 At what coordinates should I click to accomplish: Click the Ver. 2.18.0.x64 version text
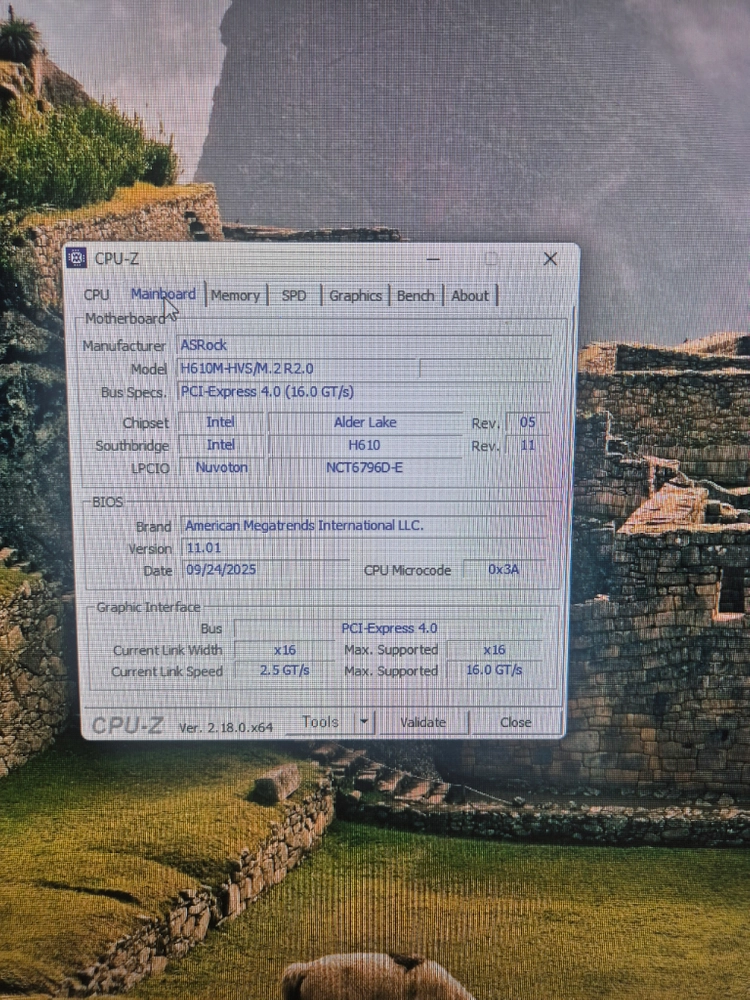coord(226,728)
